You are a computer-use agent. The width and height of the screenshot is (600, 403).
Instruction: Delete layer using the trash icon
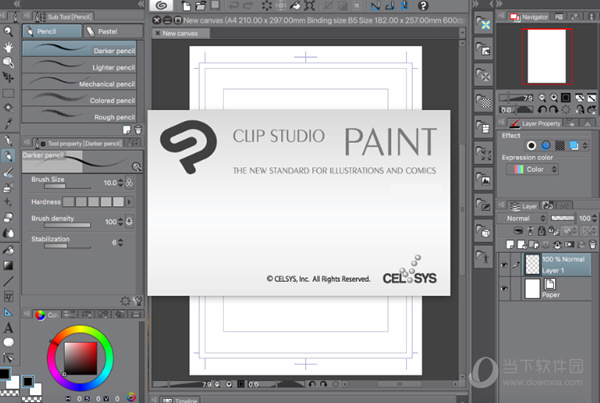click(x=592, y=244)
